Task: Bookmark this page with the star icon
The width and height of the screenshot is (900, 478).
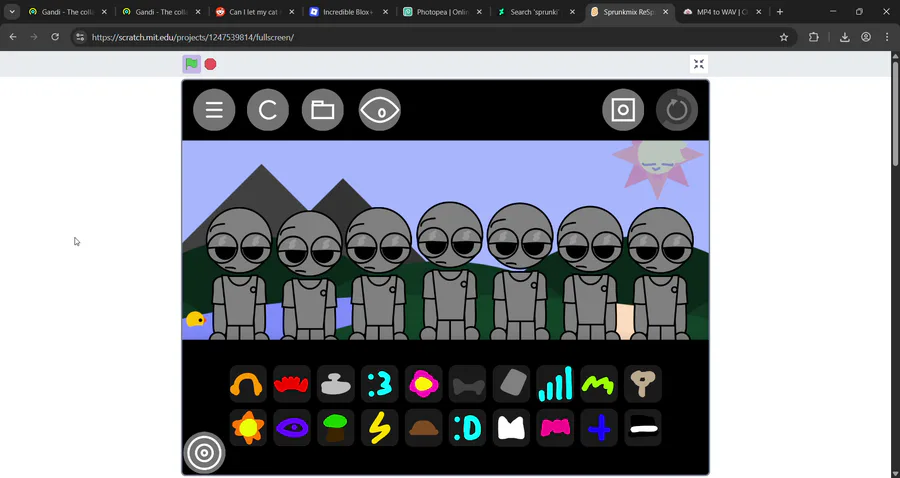Action: click(783, 37)
